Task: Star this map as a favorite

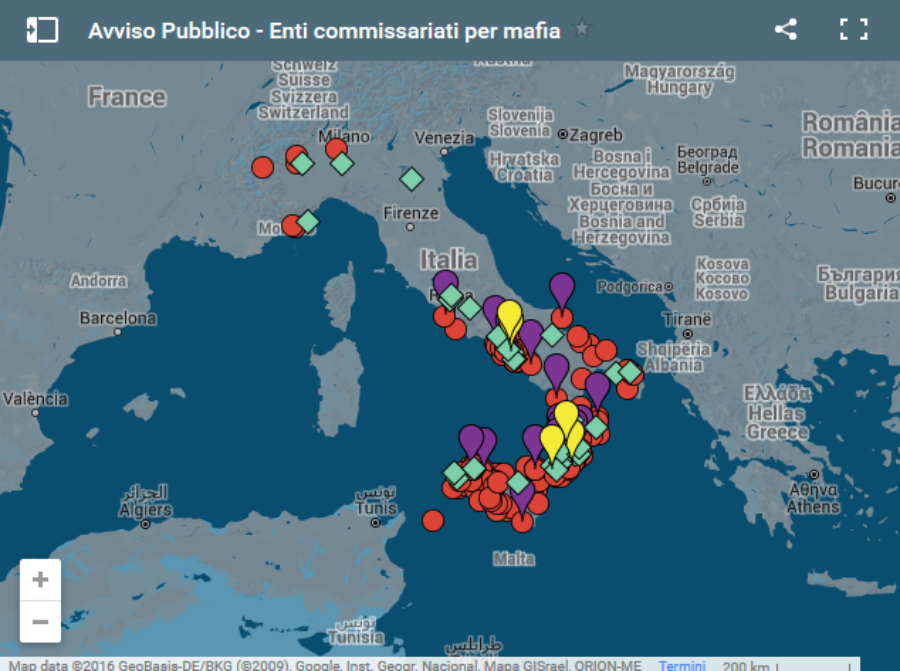Action: [581, 28]
